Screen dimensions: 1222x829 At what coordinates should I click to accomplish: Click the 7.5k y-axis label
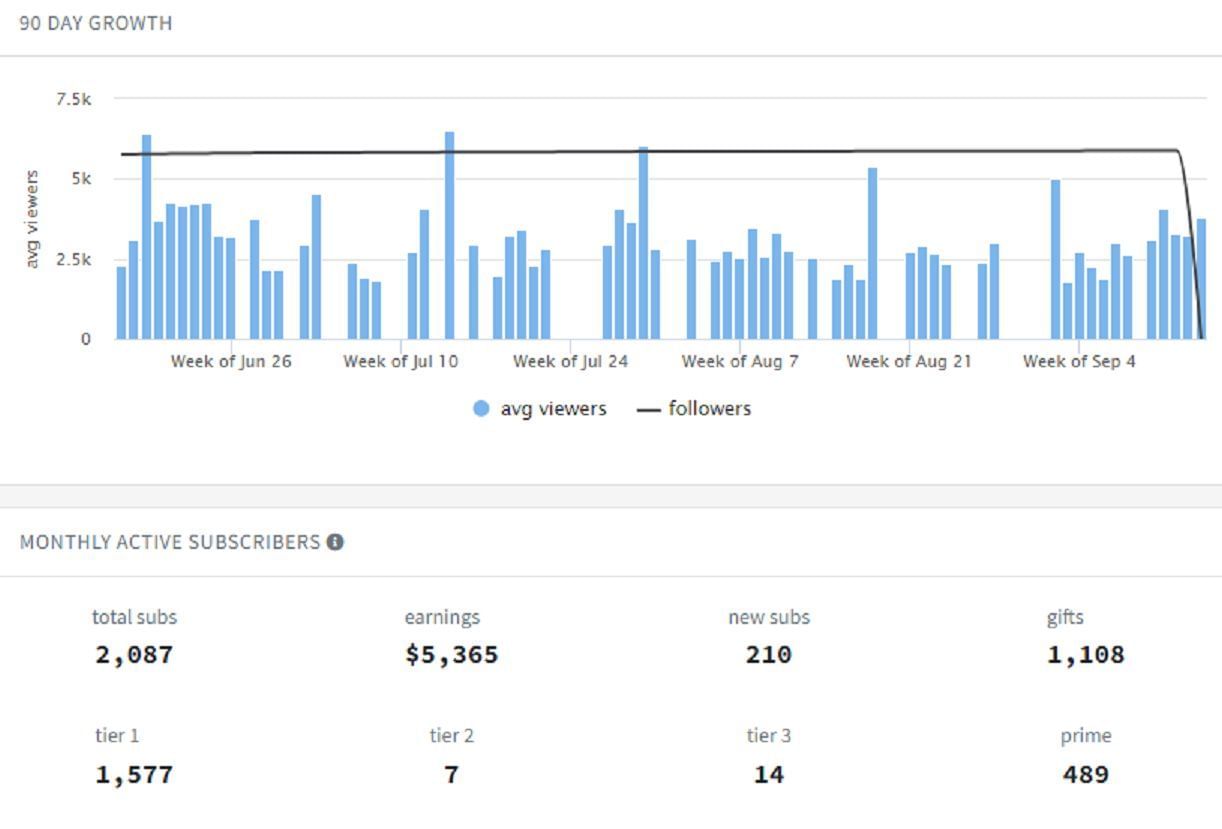(74, 99)
